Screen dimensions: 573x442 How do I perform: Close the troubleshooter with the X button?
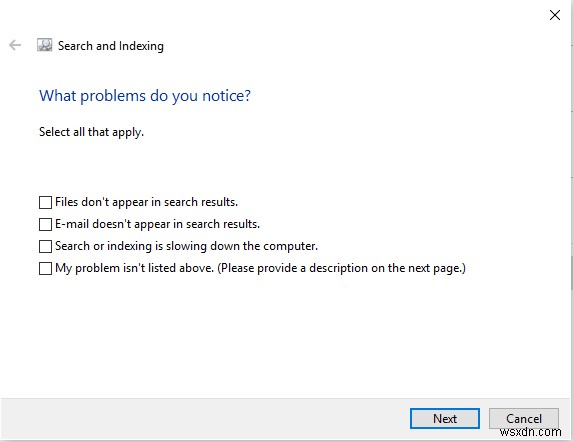click(555, 15)
